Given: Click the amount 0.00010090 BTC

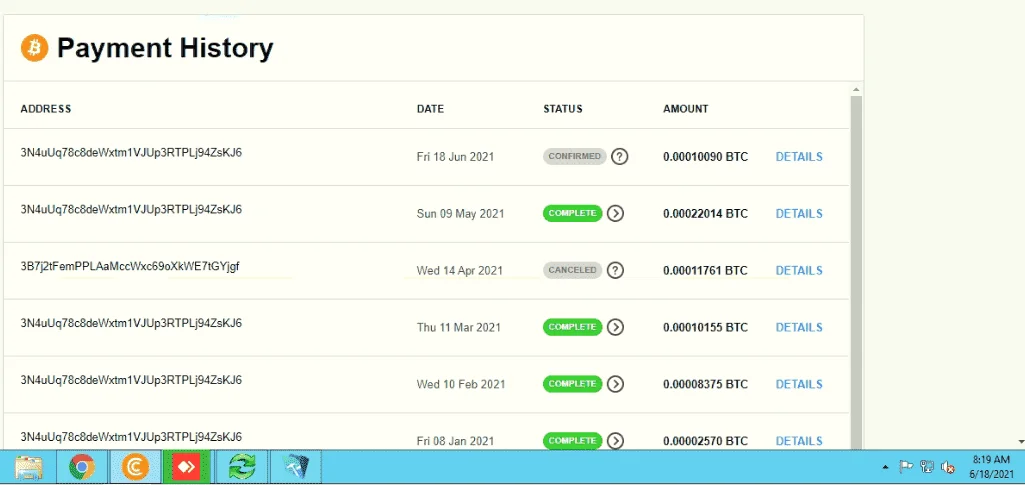Looking at the screenshot, I should [705, 157].
